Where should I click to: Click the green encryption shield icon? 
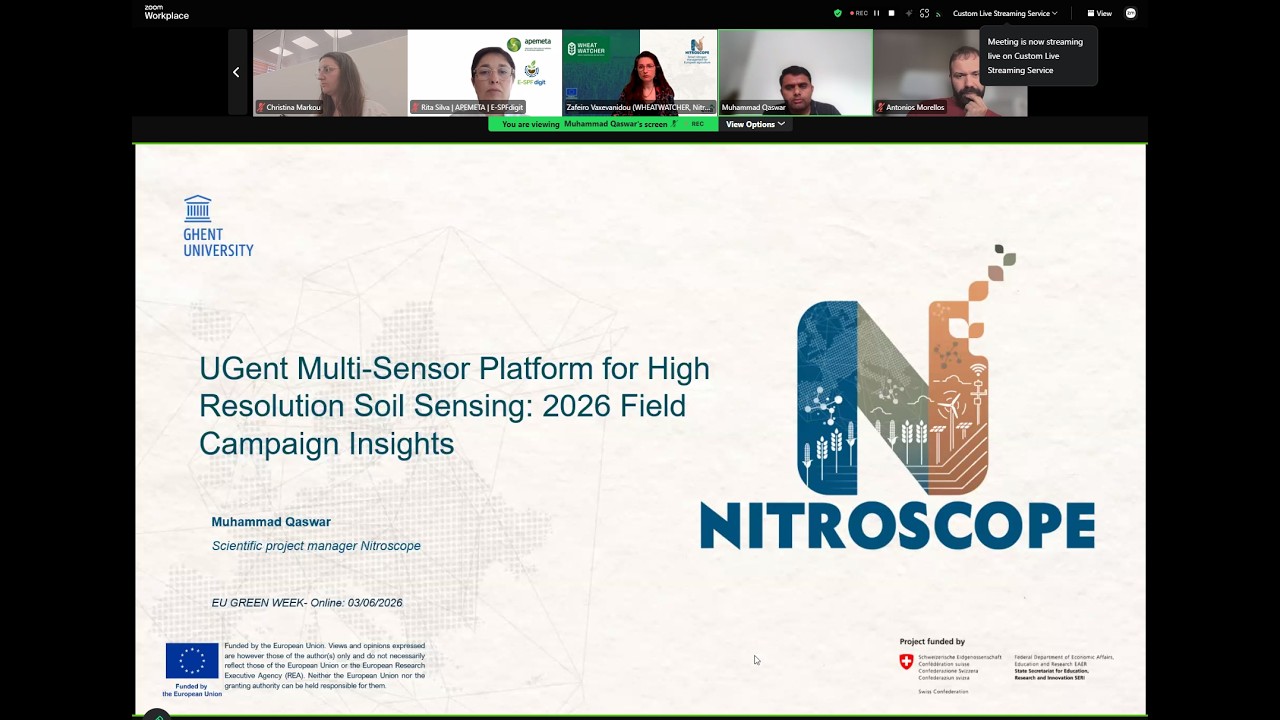pos(838,13)
